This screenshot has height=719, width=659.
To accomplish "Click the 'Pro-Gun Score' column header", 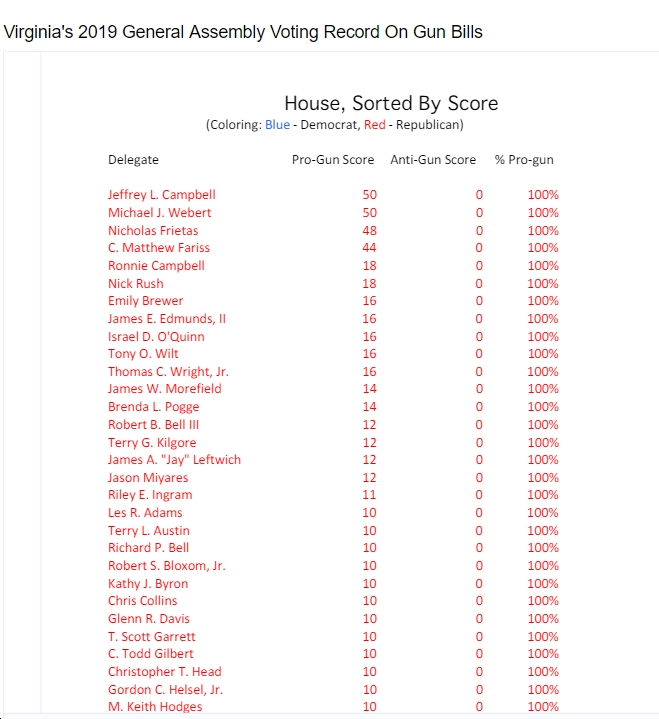I will point(333,160).
